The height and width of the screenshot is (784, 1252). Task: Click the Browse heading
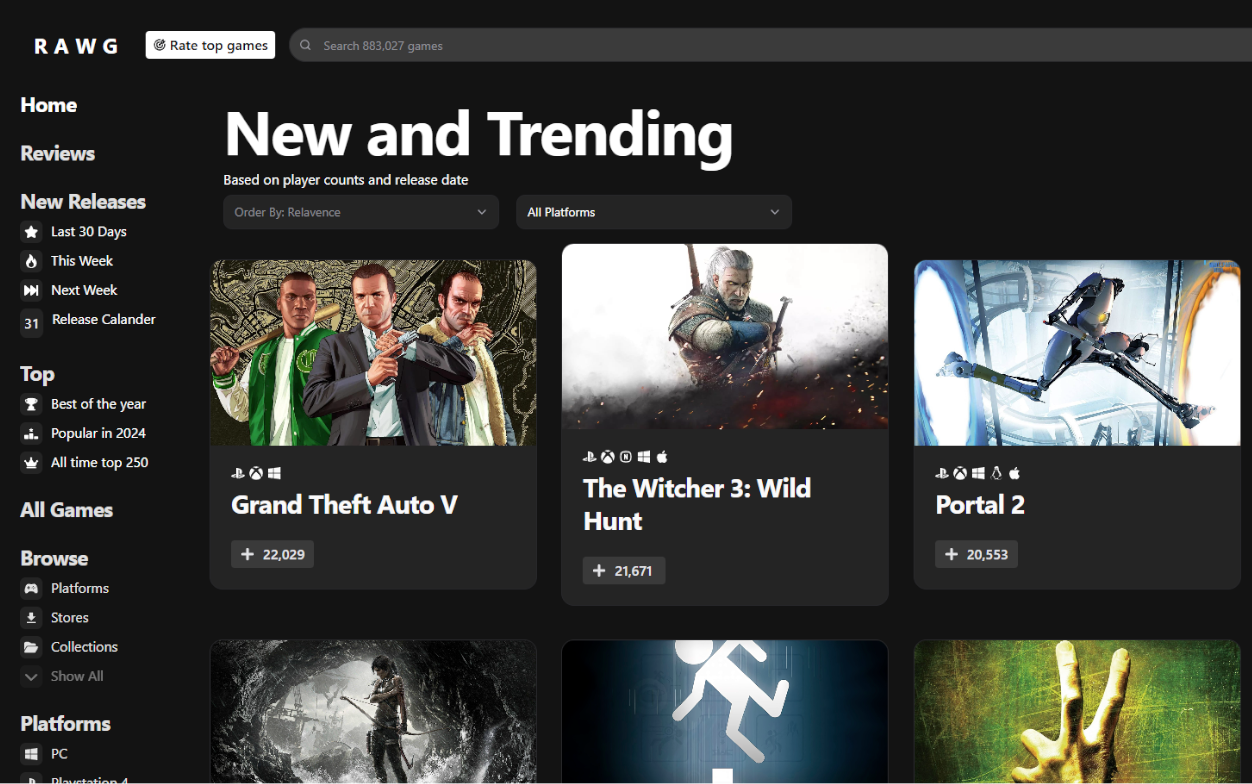tap(54, 558)
